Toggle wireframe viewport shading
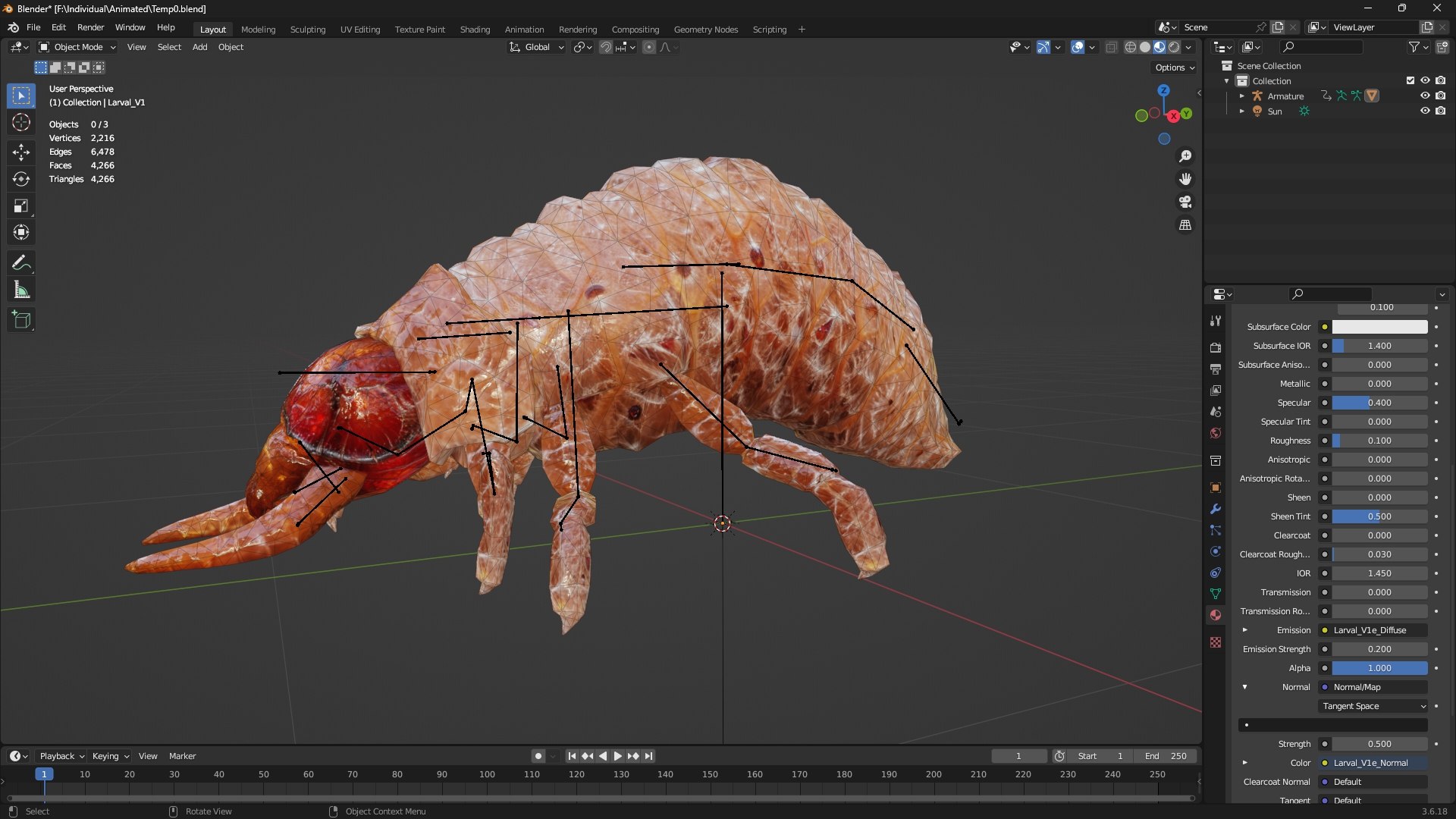1456x819 pixels. click(1131, 47)
